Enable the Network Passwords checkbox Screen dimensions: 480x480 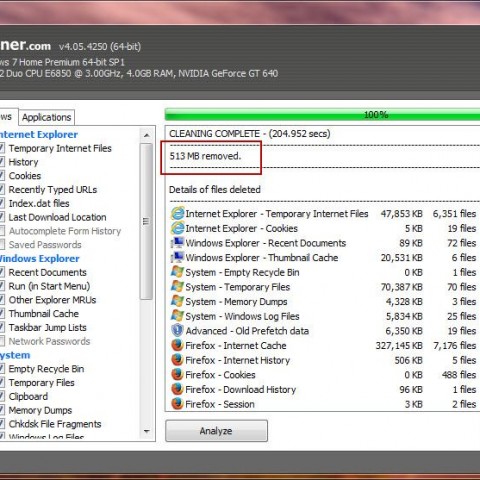coord(2,341)
